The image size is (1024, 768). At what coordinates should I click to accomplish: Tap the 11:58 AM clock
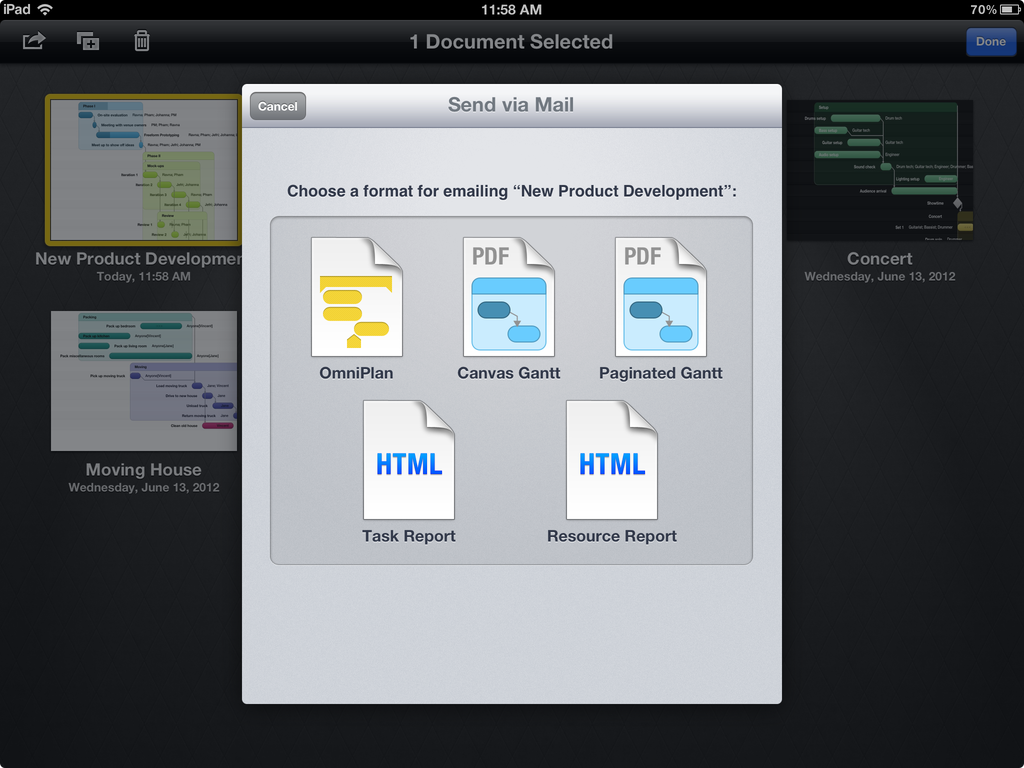point(511,9)
